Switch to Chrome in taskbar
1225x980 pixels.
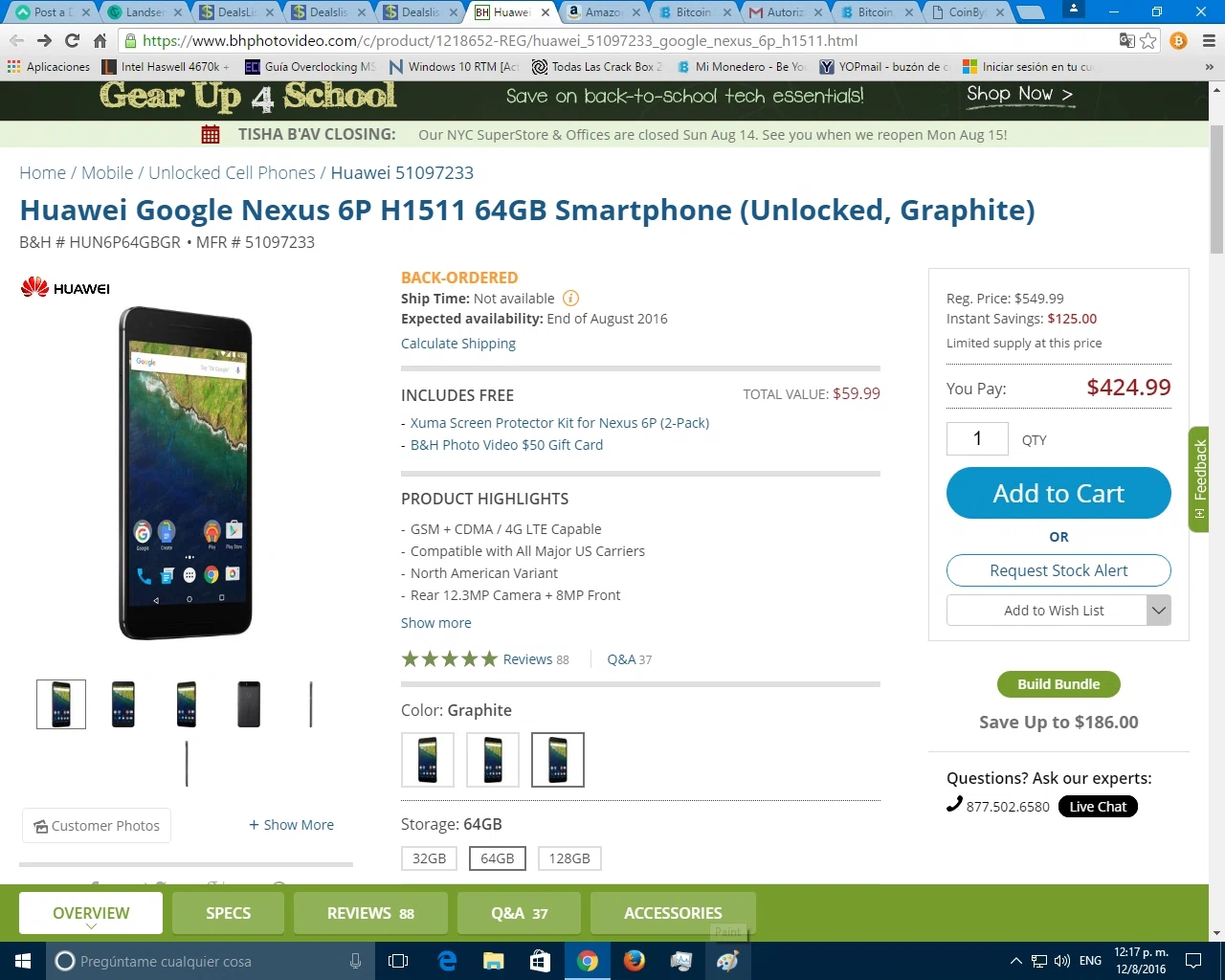[x=588, y=961]
